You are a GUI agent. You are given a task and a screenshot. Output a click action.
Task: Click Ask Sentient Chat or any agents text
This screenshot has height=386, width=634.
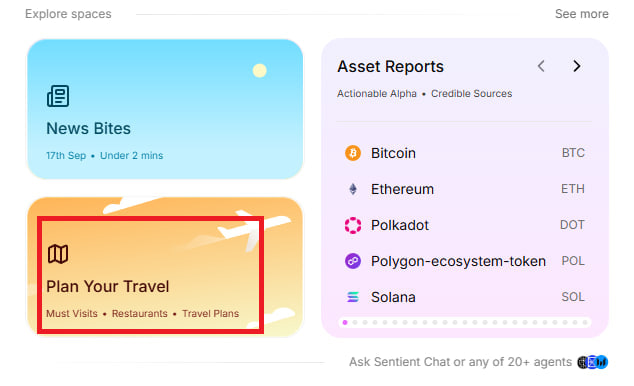coord(460,362)
